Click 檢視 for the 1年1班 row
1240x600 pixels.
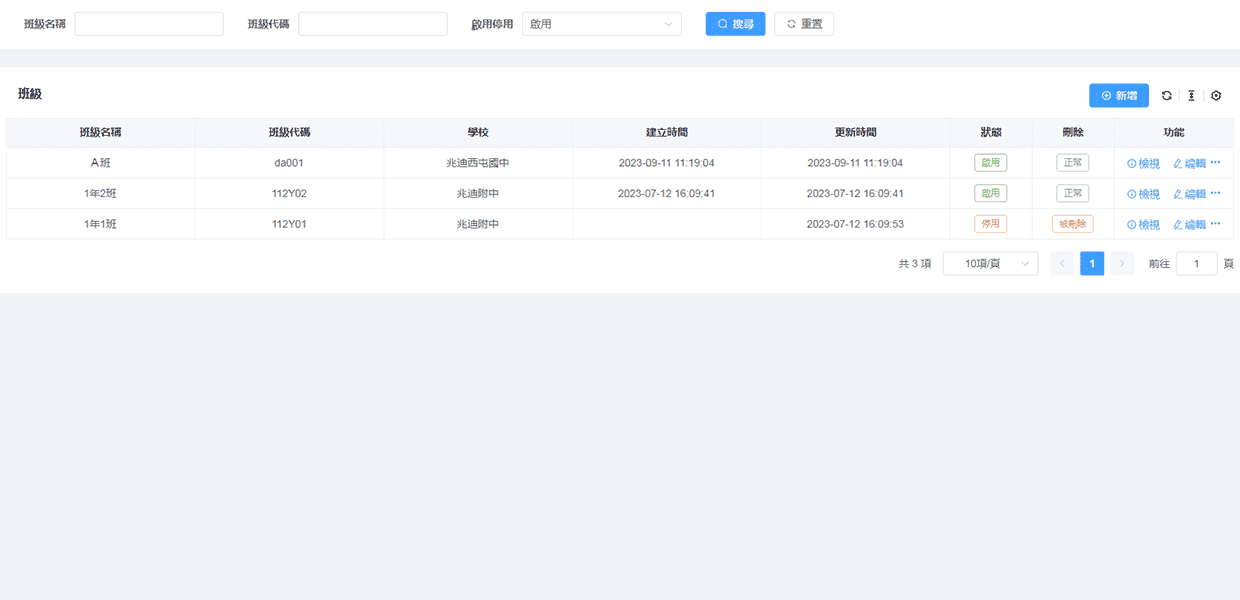(x=1143, y=225)
